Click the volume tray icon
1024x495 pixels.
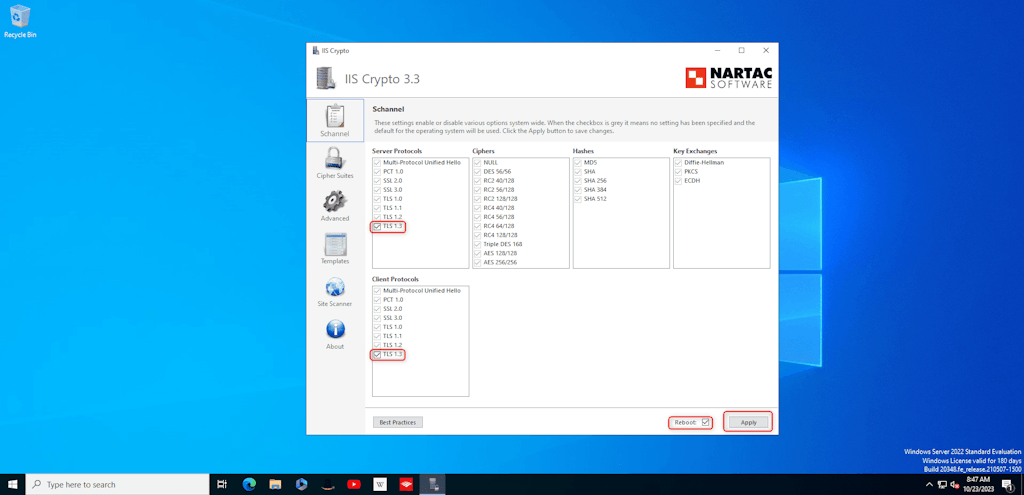954,485
